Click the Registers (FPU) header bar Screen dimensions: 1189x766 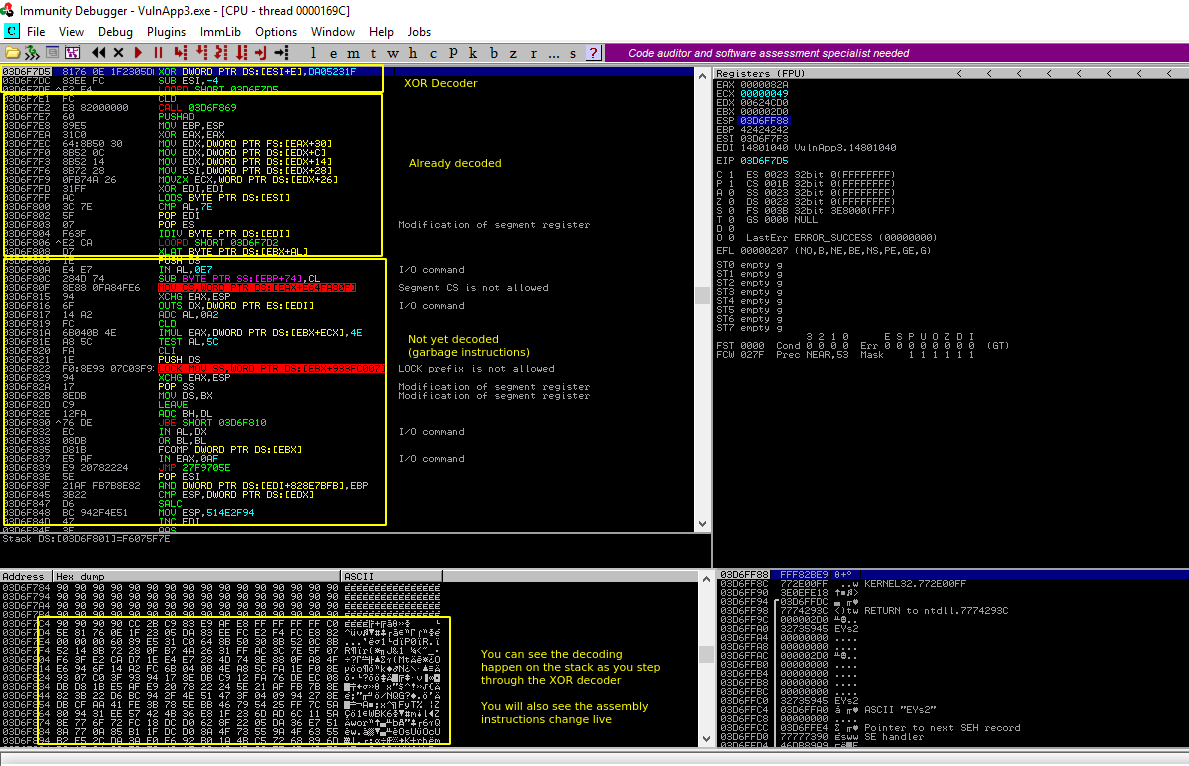952,73
